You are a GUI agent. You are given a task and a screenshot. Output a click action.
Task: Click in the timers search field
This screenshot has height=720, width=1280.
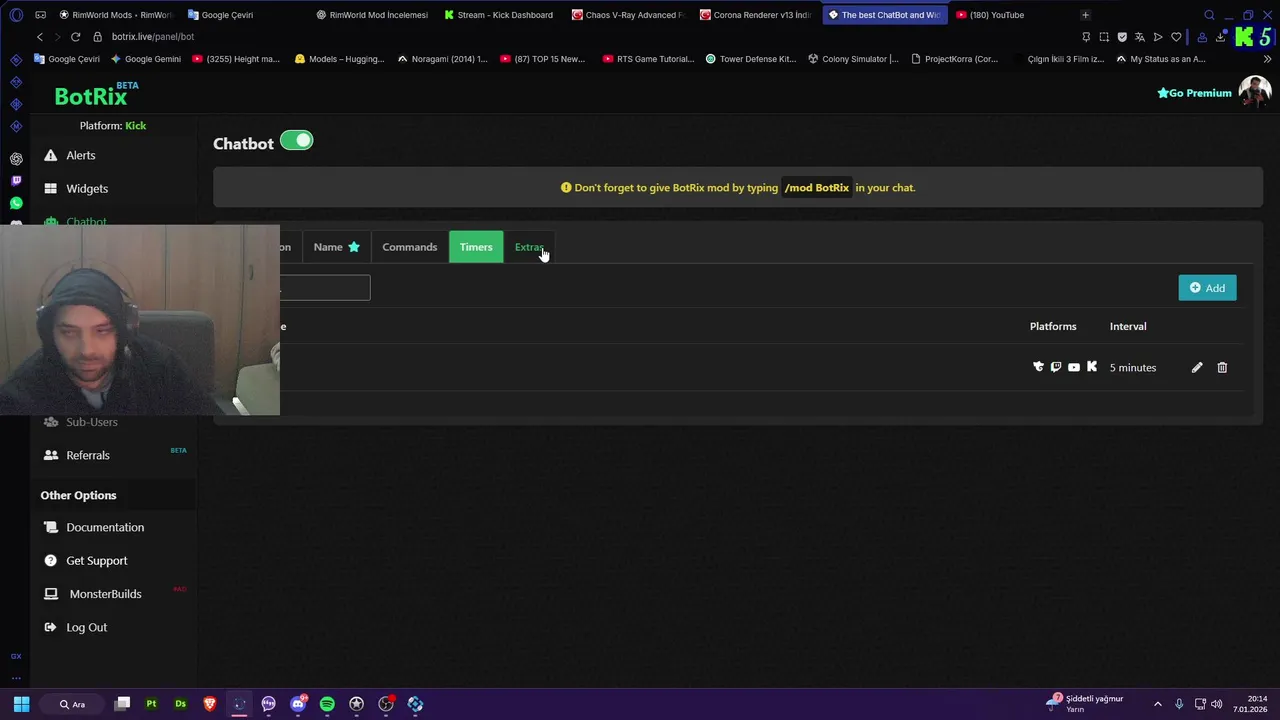324,288
